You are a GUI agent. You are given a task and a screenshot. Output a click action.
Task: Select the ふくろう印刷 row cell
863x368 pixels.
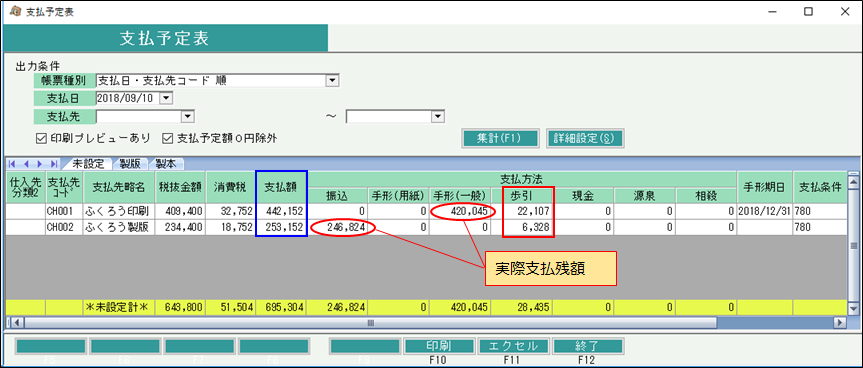(119, 211)
